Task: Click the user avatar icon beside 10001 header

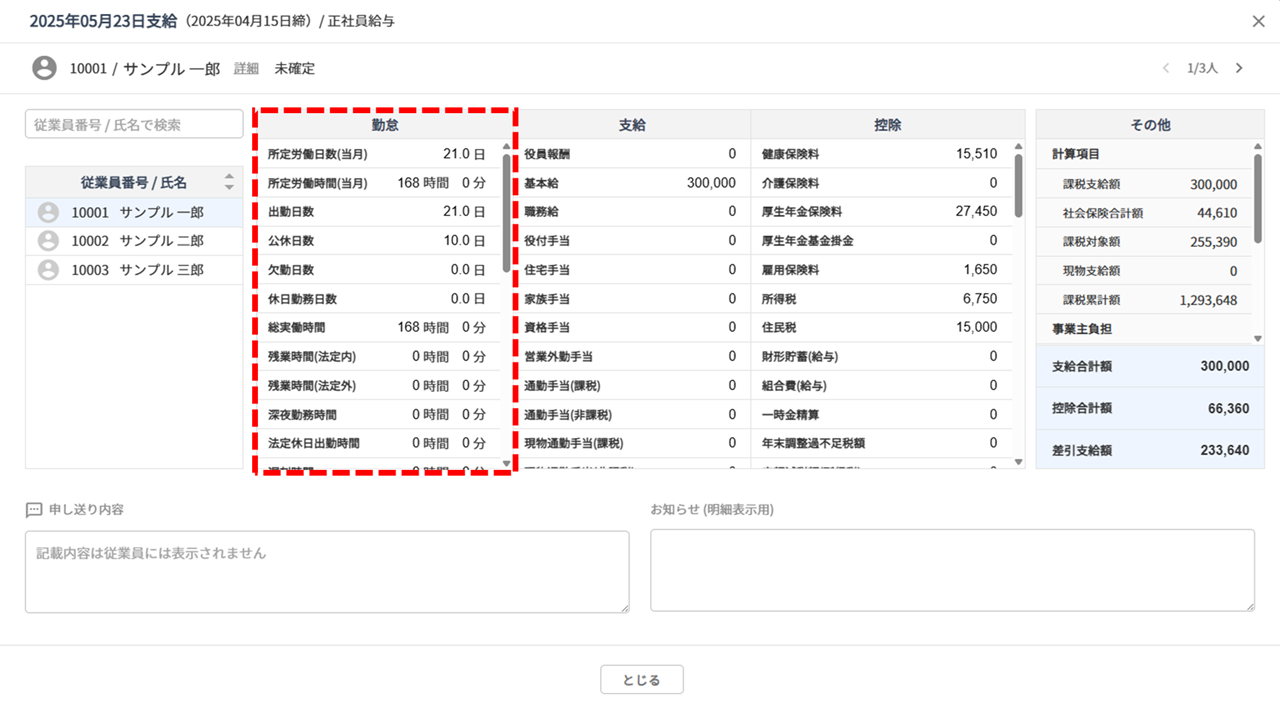Action: pyautogui.click(x=44, y=68)
